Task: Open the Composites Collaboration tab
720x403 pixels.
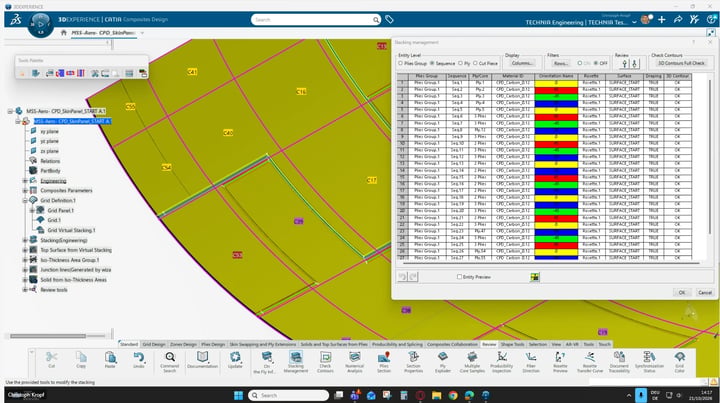Action: (x=452, y=344)
